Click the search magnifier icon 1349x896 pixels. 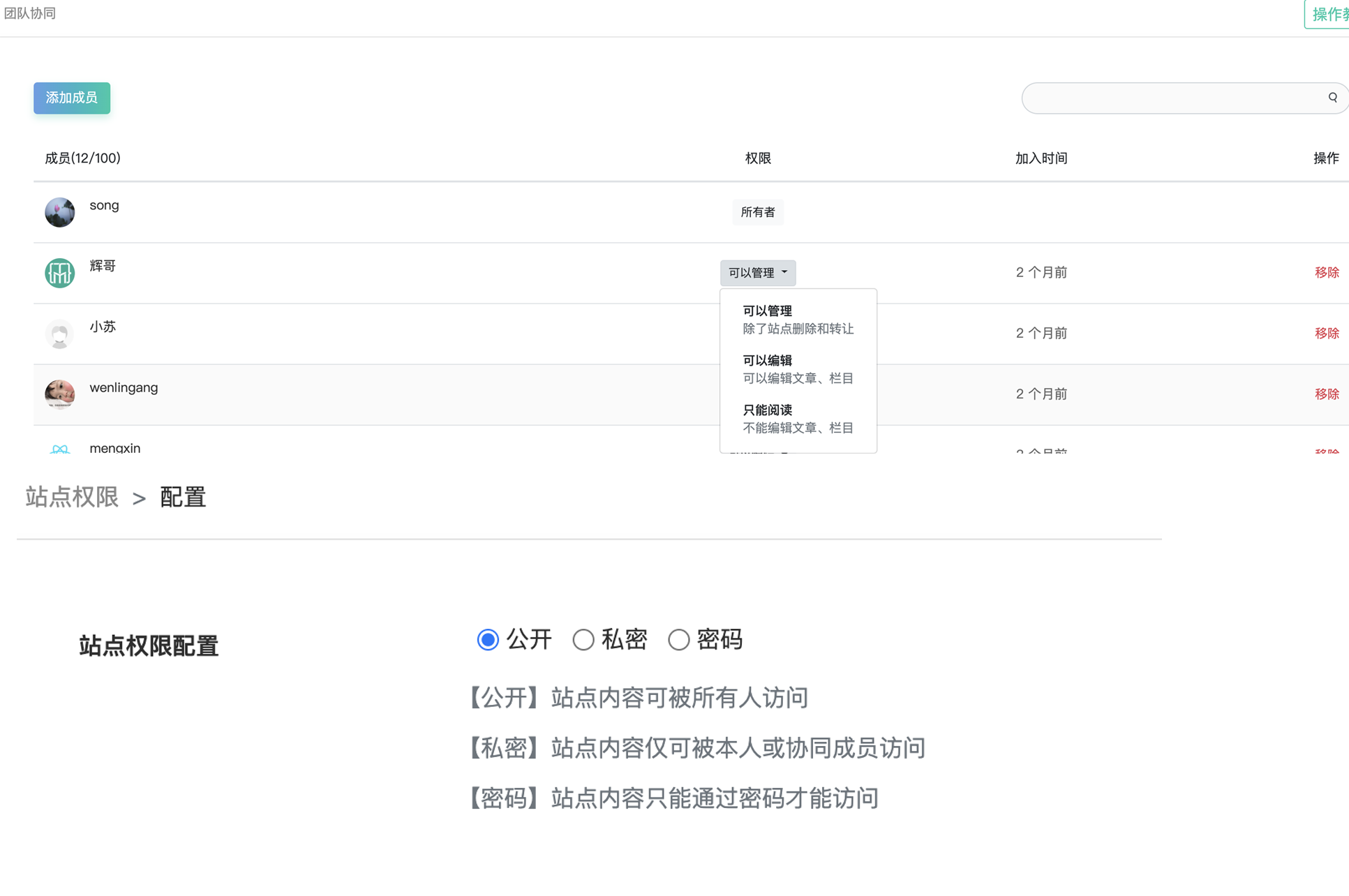1332,98
